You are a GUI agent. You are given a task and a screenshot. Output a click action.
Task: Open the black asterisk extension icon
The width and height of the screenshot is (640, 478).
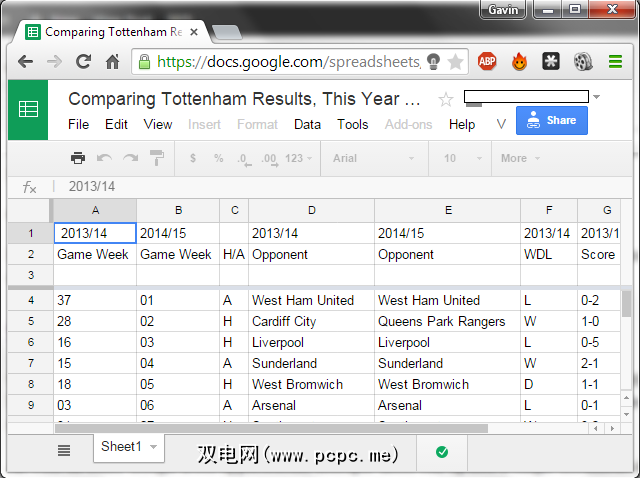click(551, 62)
